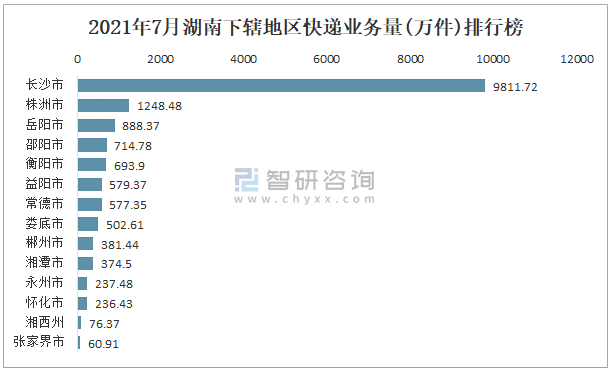
Task: Click the 湘潭市 category label
Action: (44, 262)
